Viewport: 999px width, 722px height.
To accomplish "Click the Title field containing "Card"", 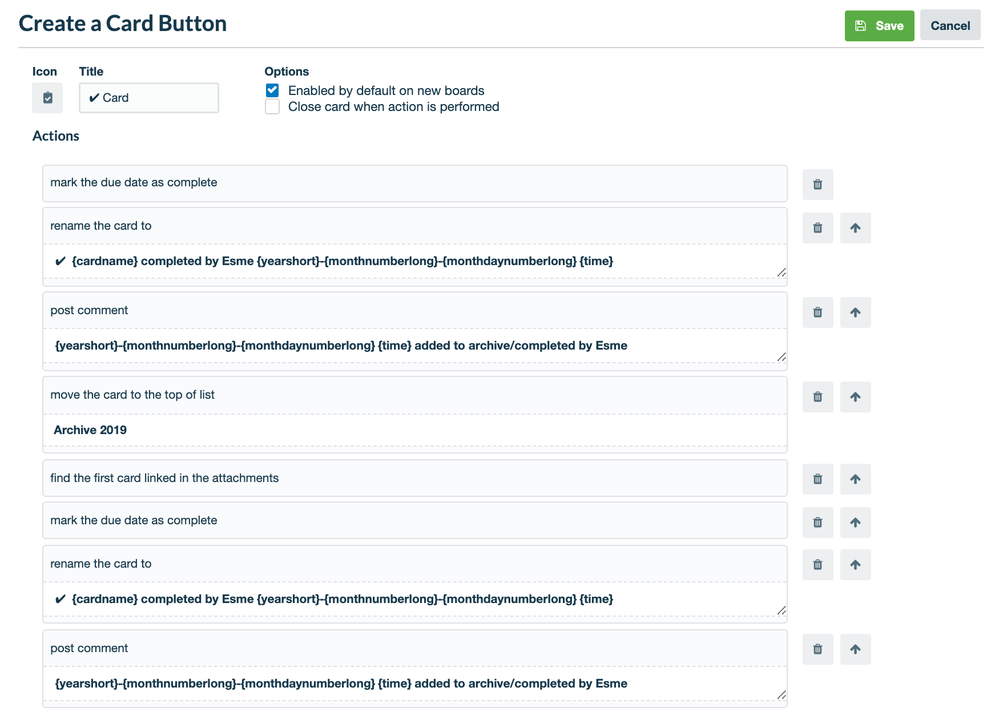I will click(x=148, y=97).
